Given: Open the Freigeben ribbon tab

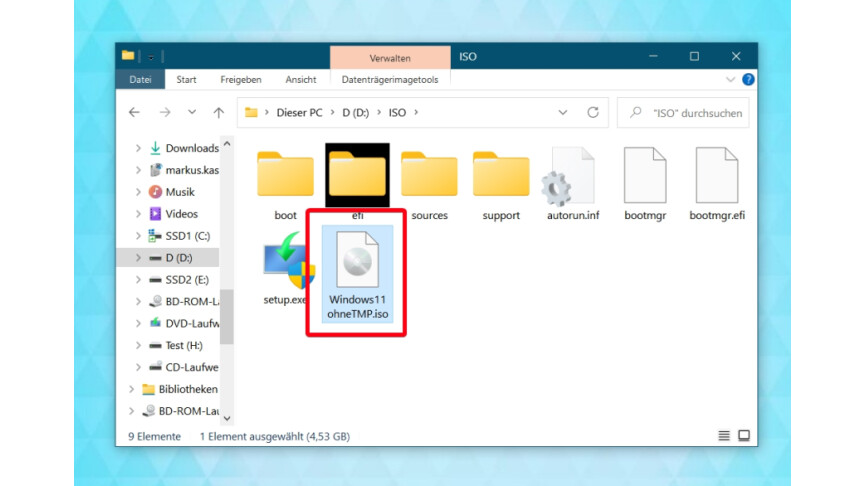Looking at the screenshot, I should [x=241, y=79].
